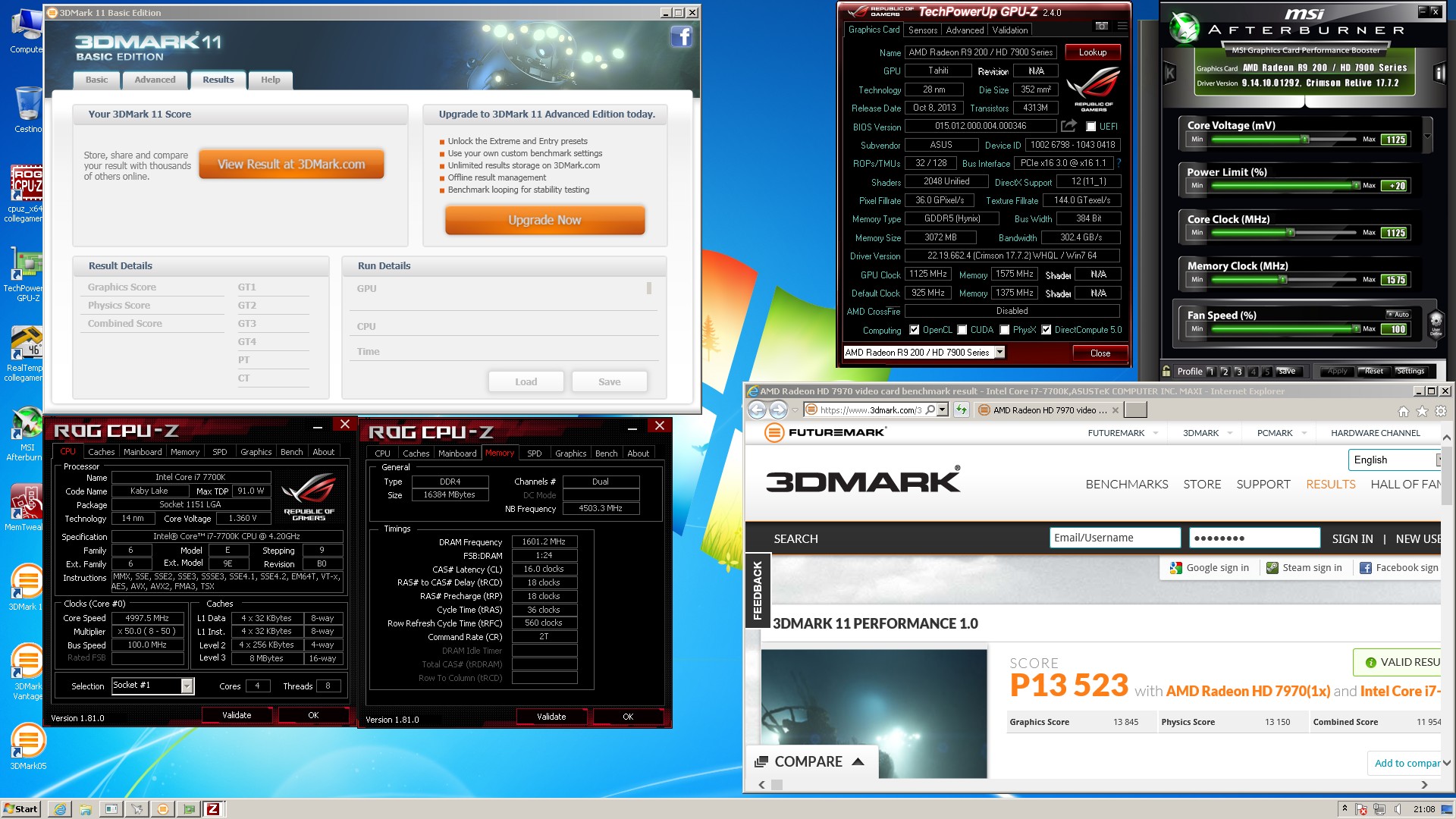
Task: Open the SPD tab in the right CPU-Z window
Action: (x=535, y=453)
